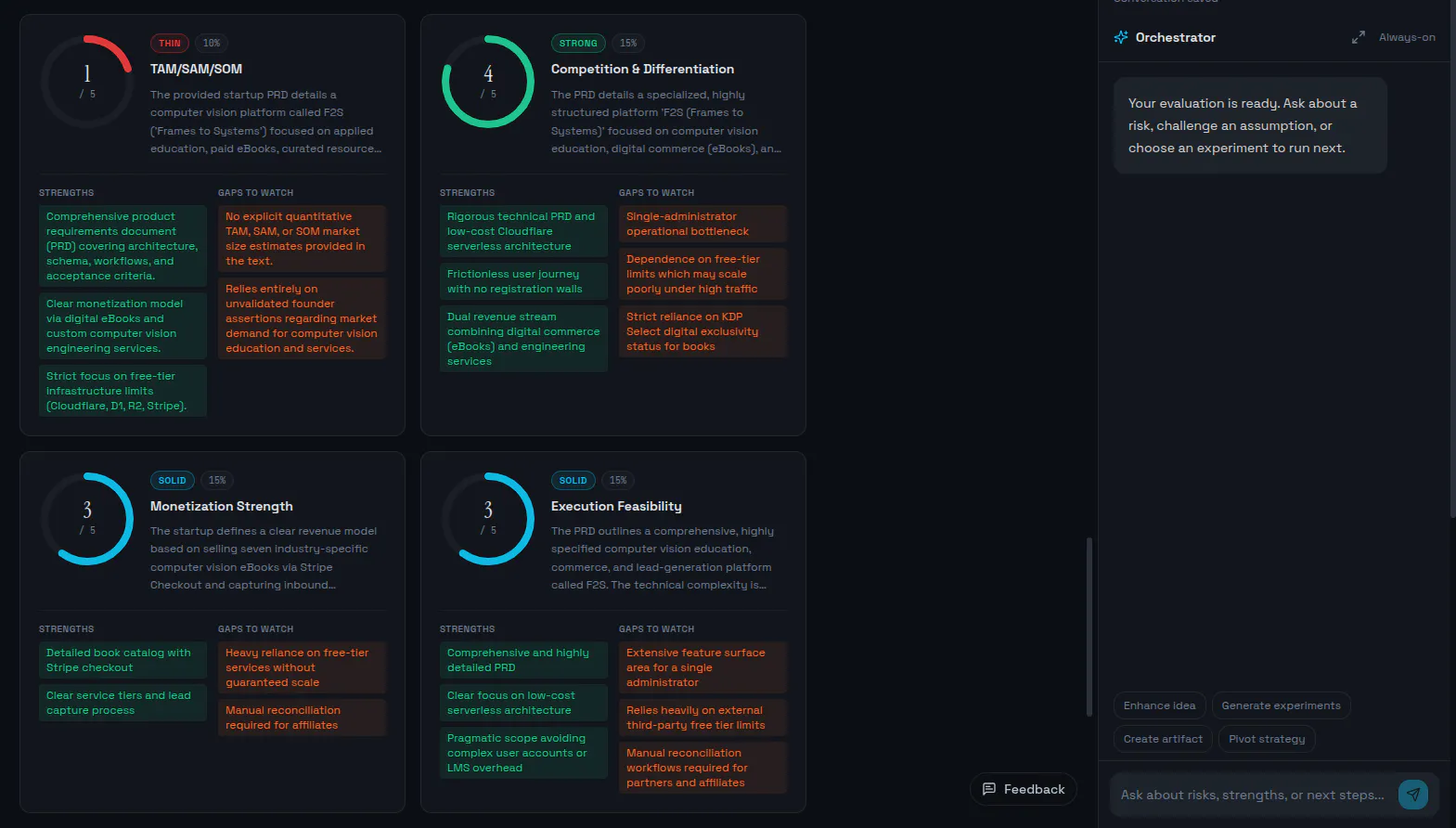Select 'Detailed book catalog with Stripe checkout'
The image size is (1456, 828).
(122, 660)
